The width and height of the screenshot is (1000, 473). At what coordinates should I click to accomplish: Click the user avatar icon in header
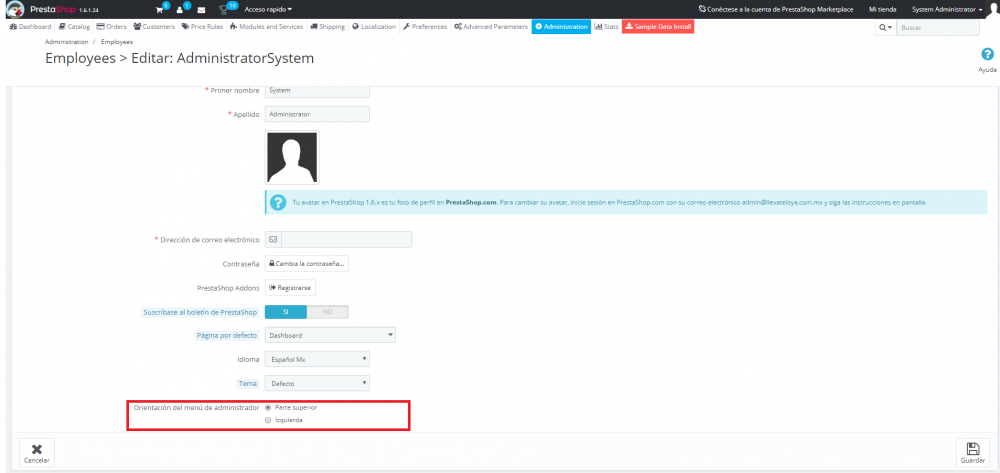tap(992, 10)
